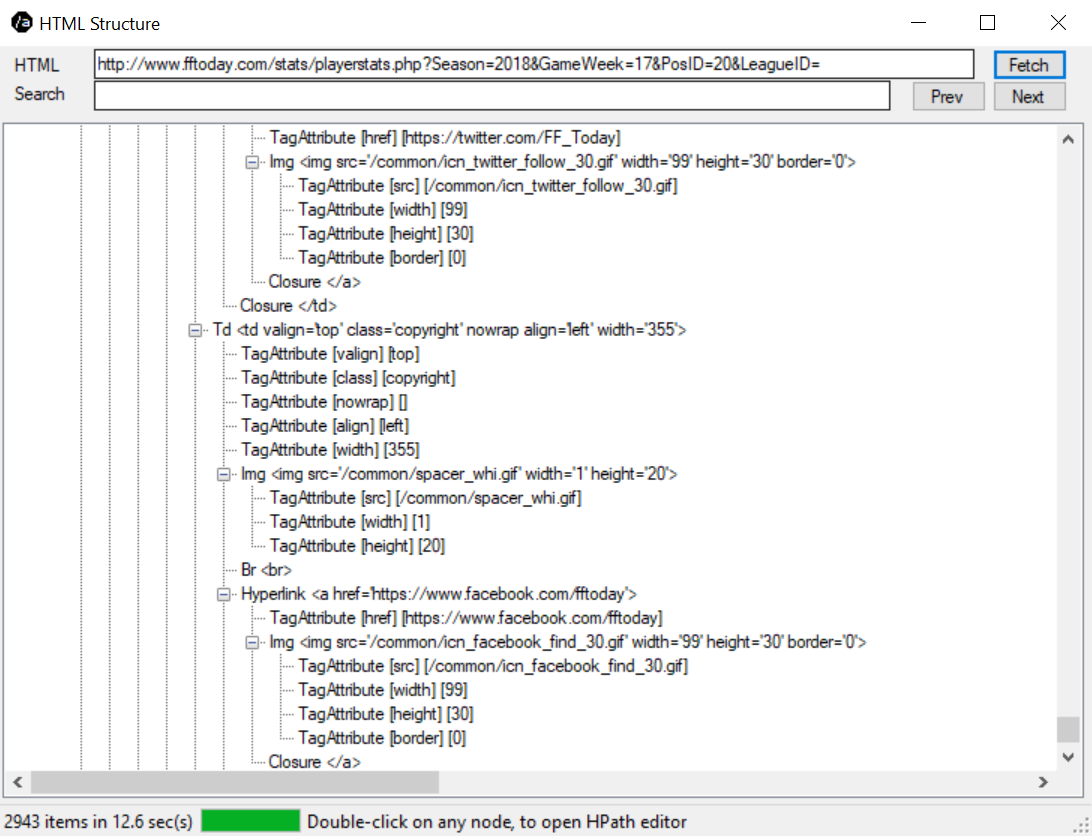Select TagAttribute [src] icn_twitter_follow_30.gif
This screenshot has width=1092, height=836.
tap(488, 186)
